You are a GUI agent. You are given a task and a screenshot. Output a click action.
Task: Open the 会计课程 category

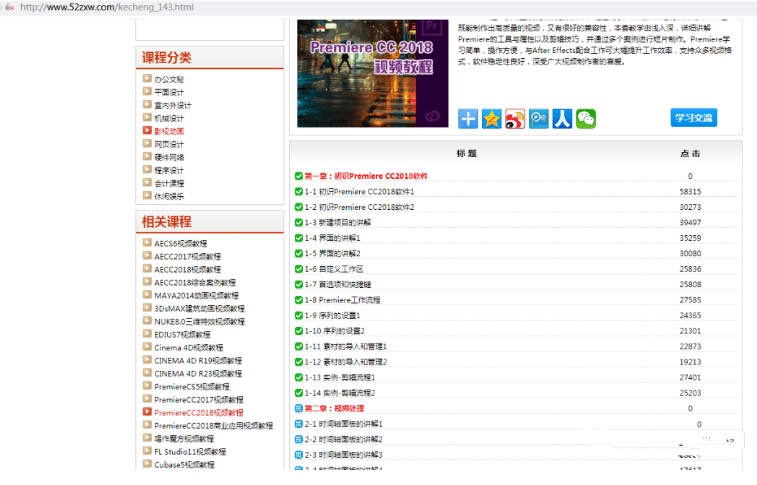169,183
